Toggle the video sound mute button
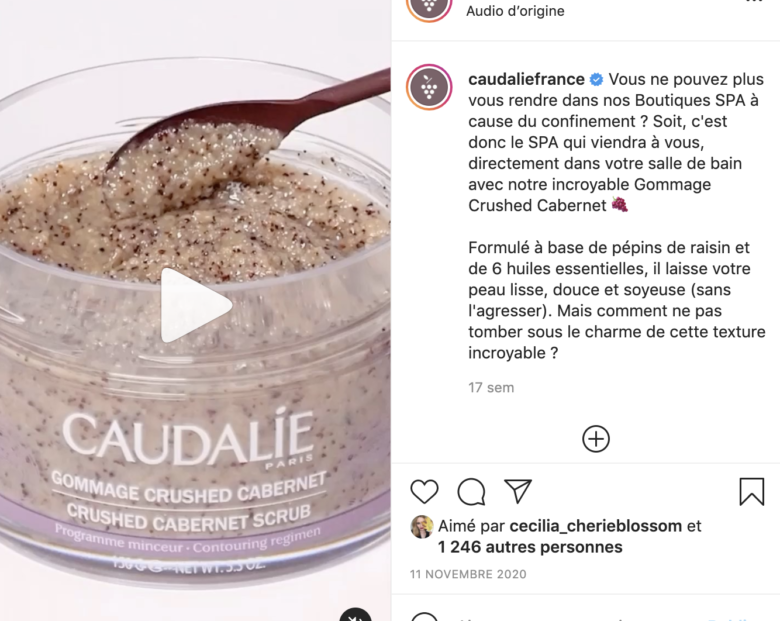This screenshot has width=780, height=621. 355,616
